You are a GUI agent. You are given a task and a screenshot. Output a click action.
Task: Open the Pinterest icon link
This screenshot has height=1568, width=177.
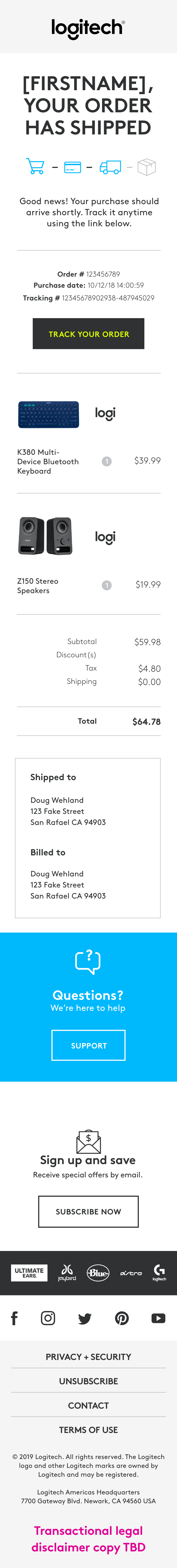[122, 1318]
